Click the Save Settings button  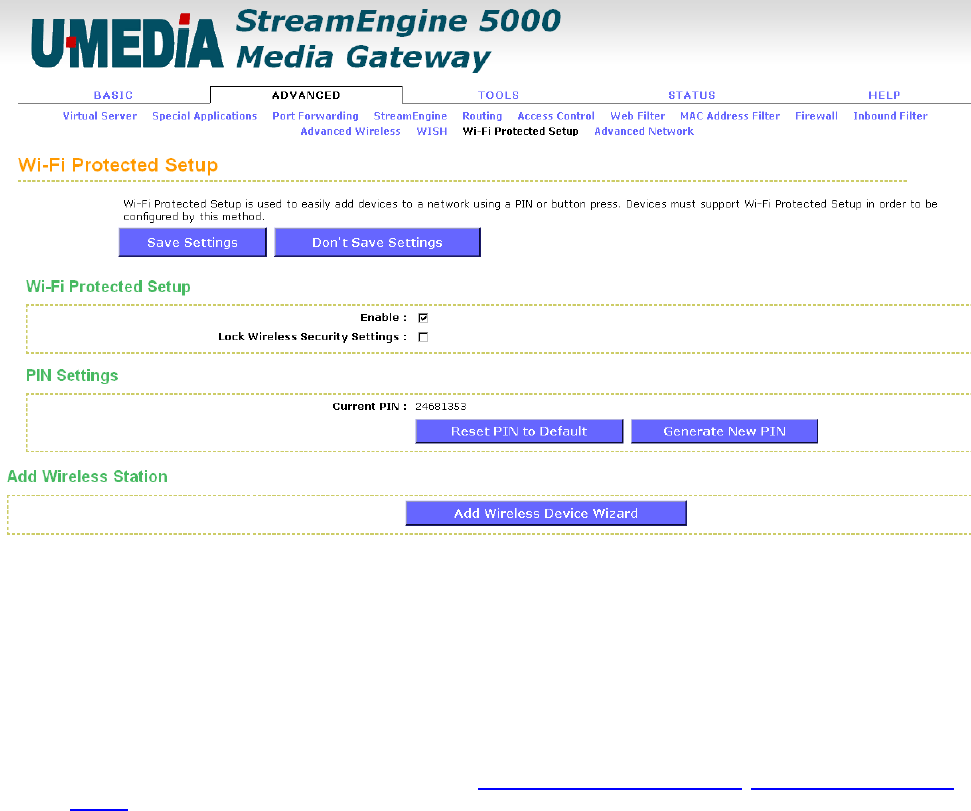[193, 242]
